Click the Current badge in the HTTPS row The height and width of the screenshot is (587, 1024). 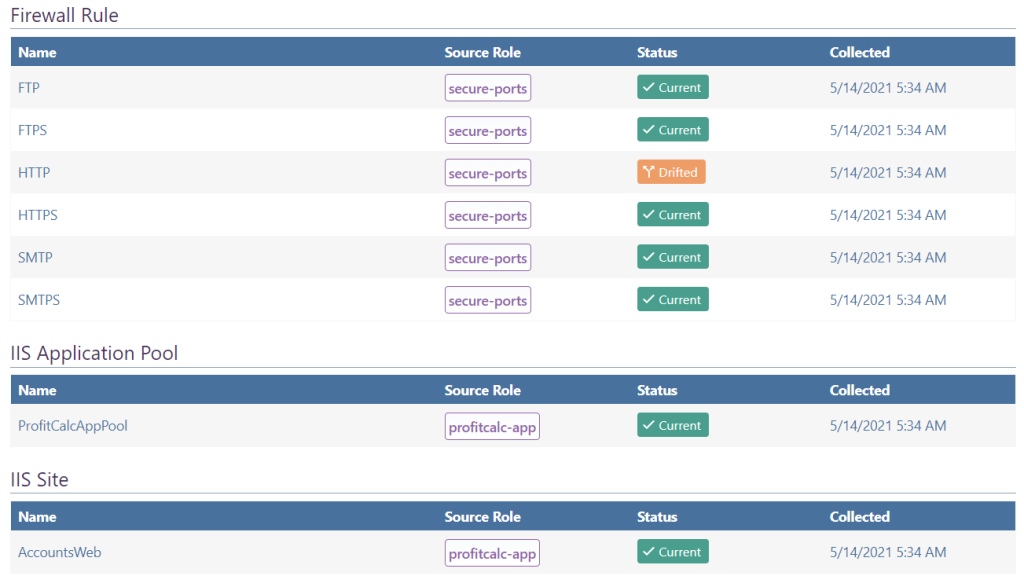[x=672, y=215]
